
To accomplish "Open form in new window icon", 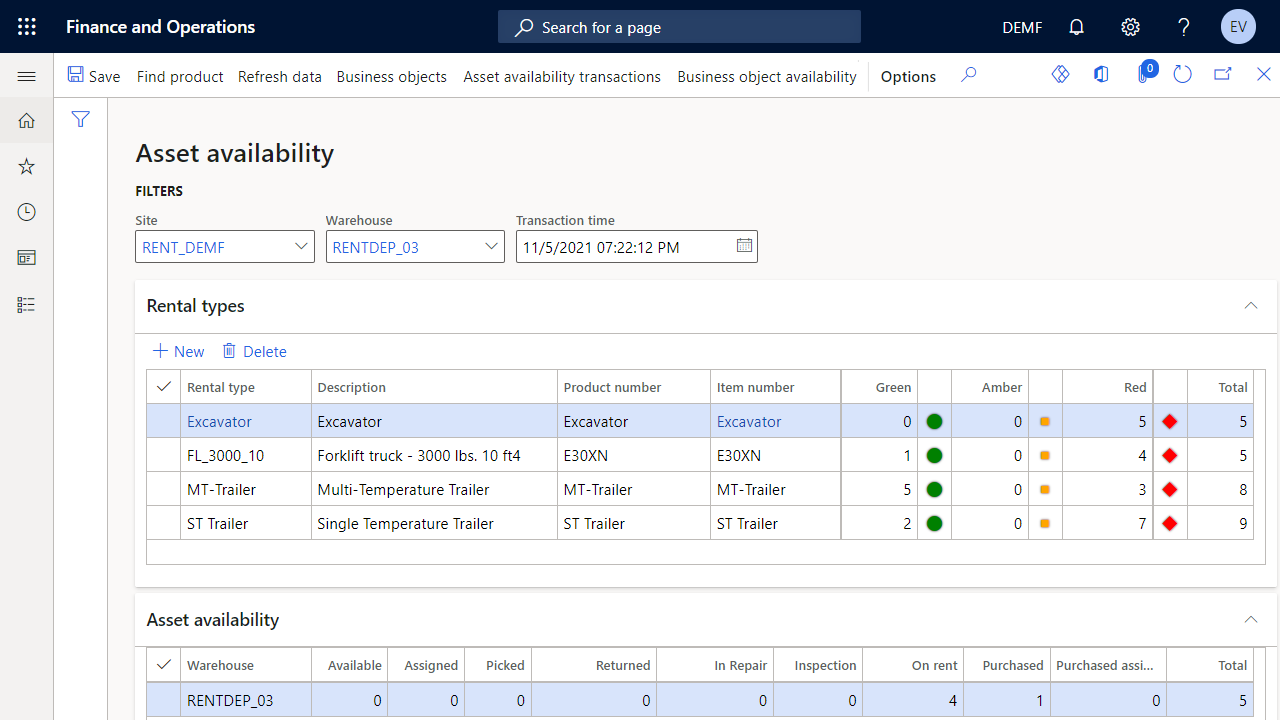I will (x=1222, y=74).
